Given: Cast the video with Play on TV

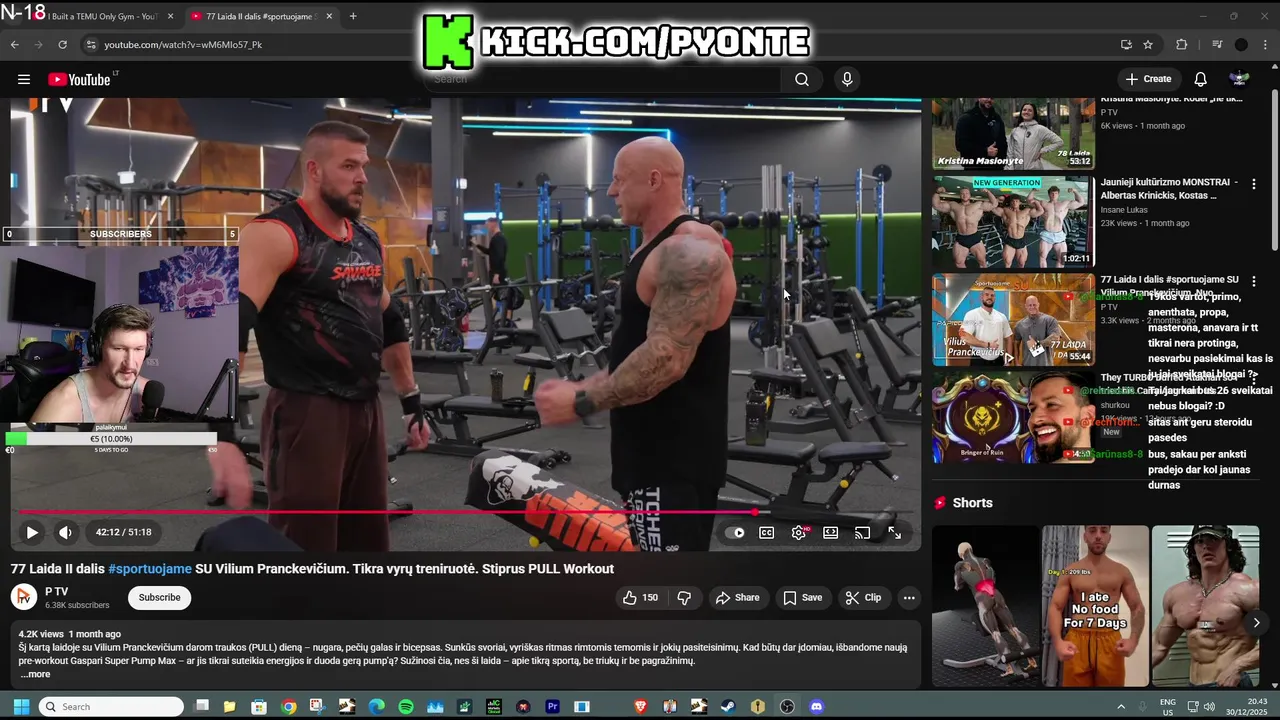Looking at the screenshot, I should (862, 533).
